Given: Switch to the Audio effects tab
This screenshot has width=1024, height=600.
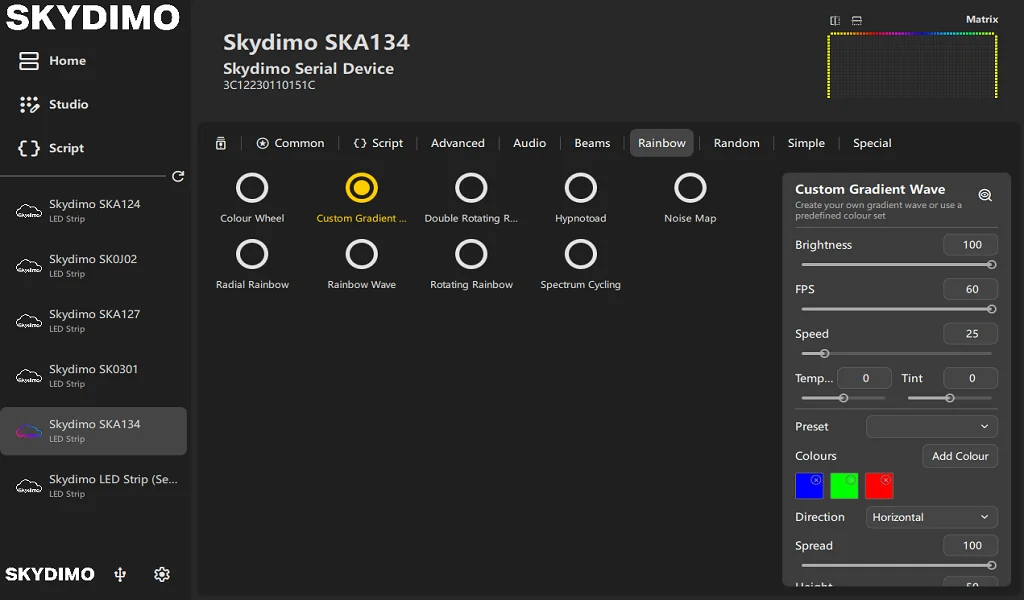Looking at the screenshot, I should 529,143.
